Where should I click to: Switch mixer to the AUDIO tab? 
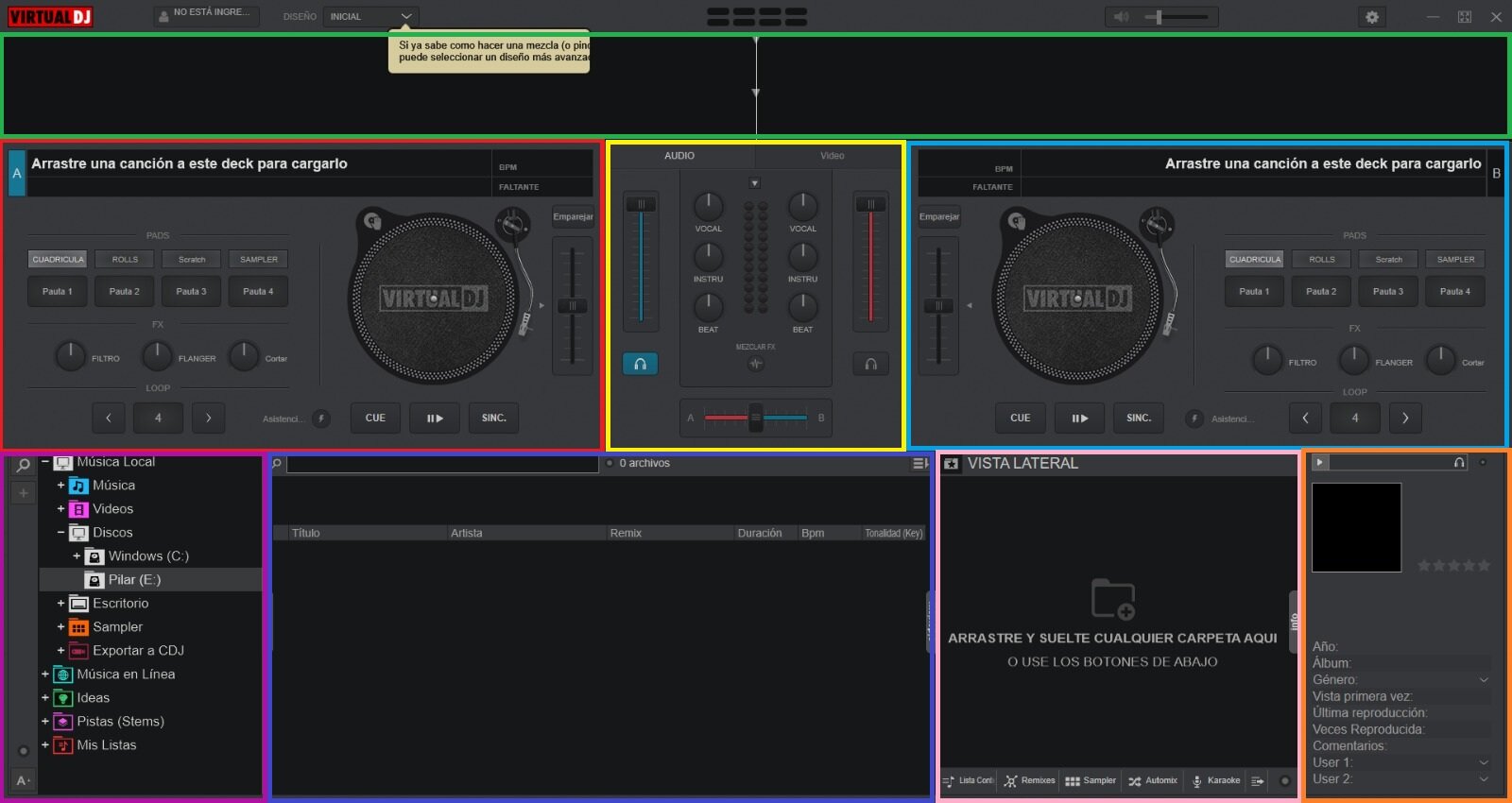[679, 156]
